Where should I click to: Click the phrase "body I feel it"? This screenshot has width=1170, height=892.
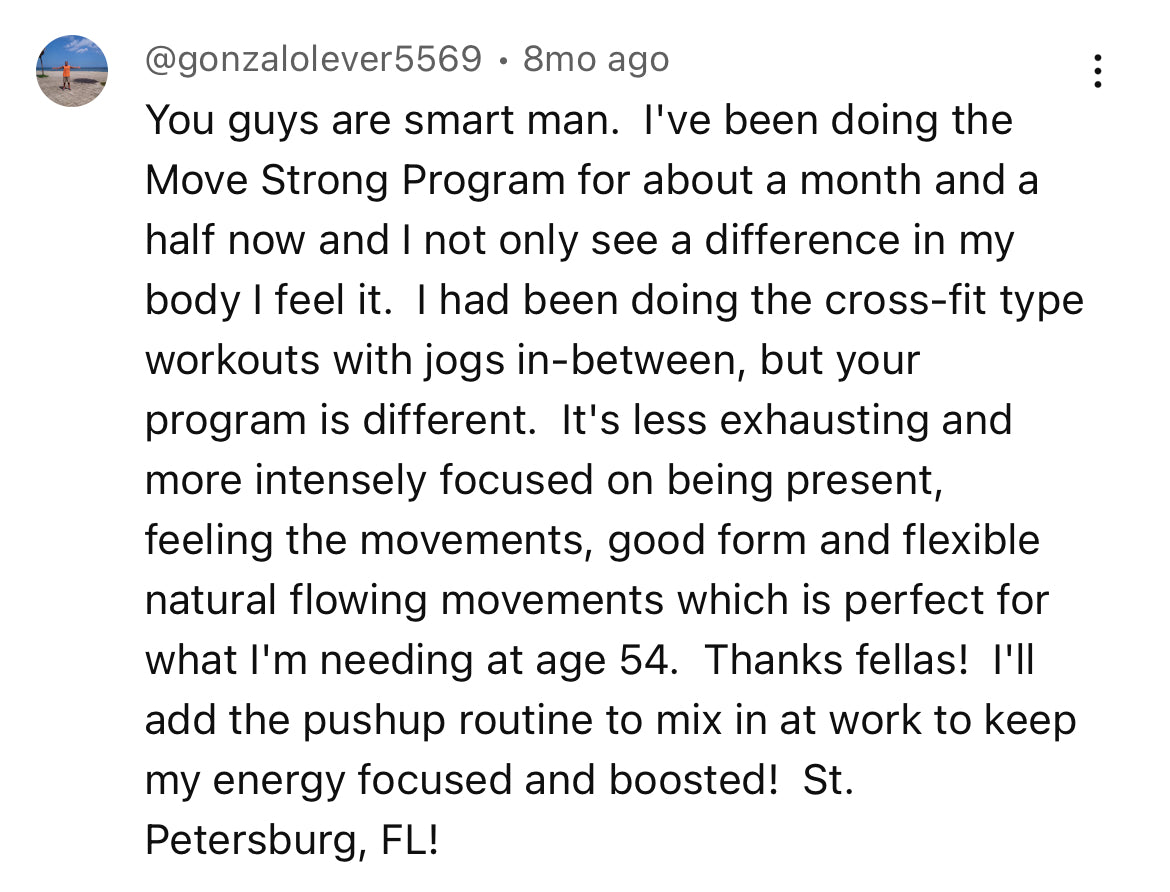[266, 301]
